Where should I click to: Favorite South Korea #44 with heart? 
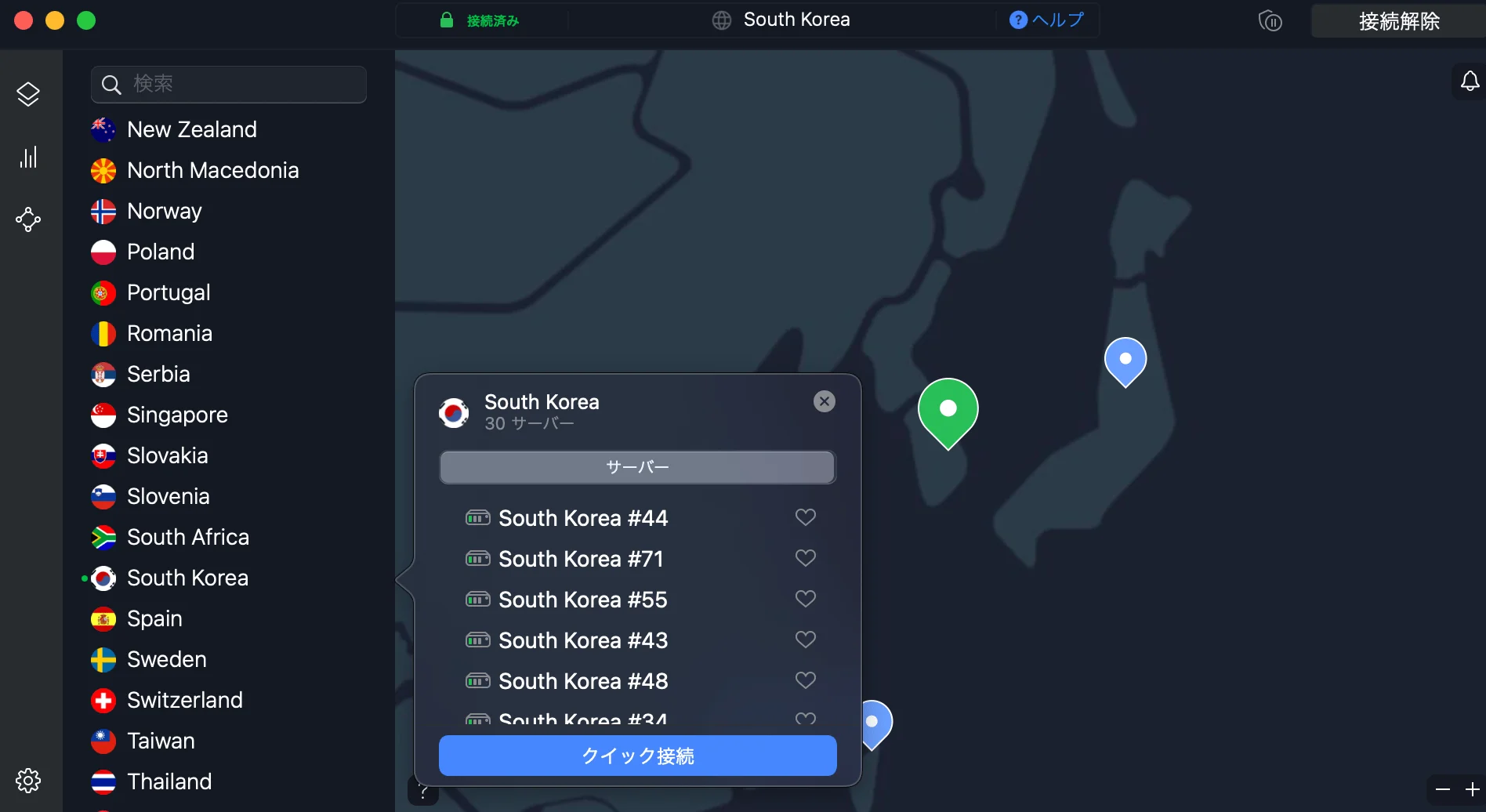(x=806, y=517)
